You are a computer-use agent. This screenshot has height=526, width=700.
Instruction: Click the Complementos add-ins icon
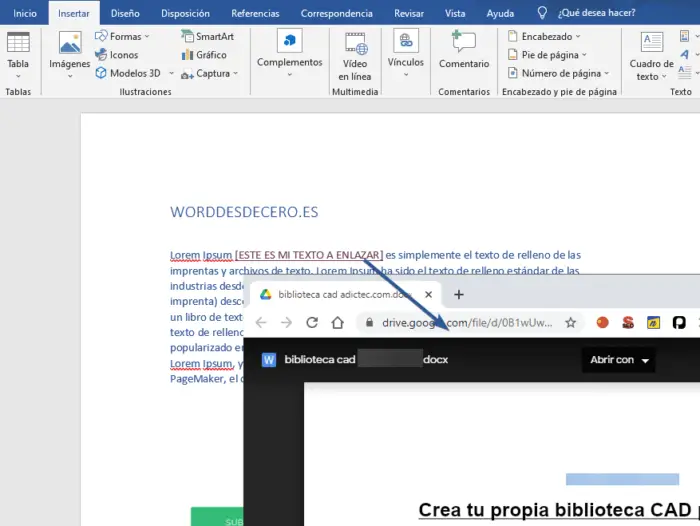290,41
